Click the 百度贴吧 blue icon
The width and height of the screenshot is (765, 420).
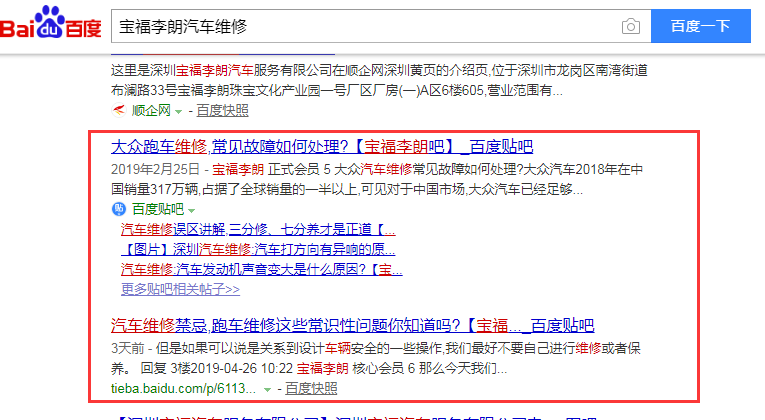pos(119,209)
